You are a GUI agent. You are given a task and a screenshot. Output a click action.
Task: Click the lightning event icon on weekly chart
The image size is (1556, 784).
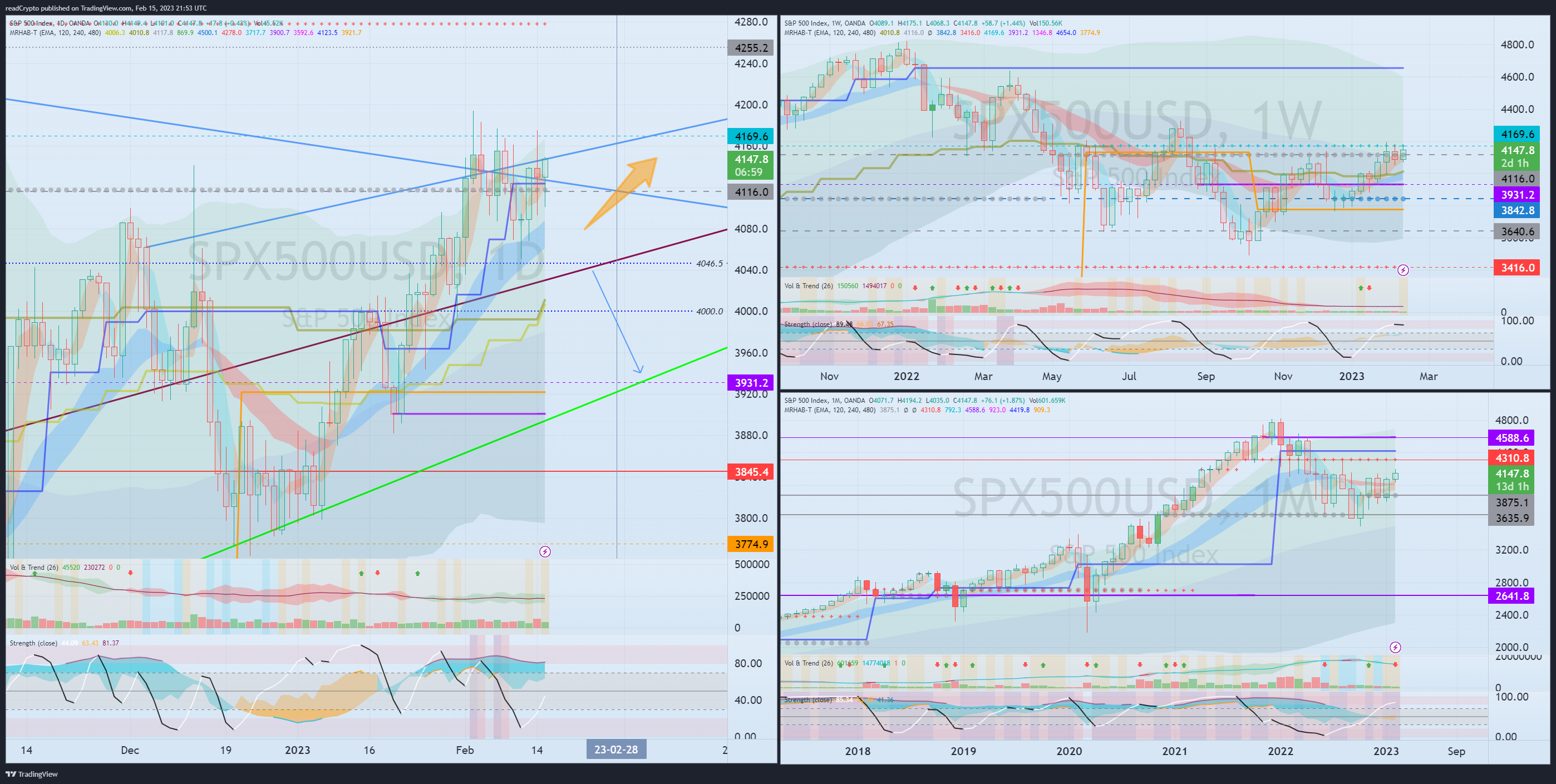click(x=1403, y=270)
